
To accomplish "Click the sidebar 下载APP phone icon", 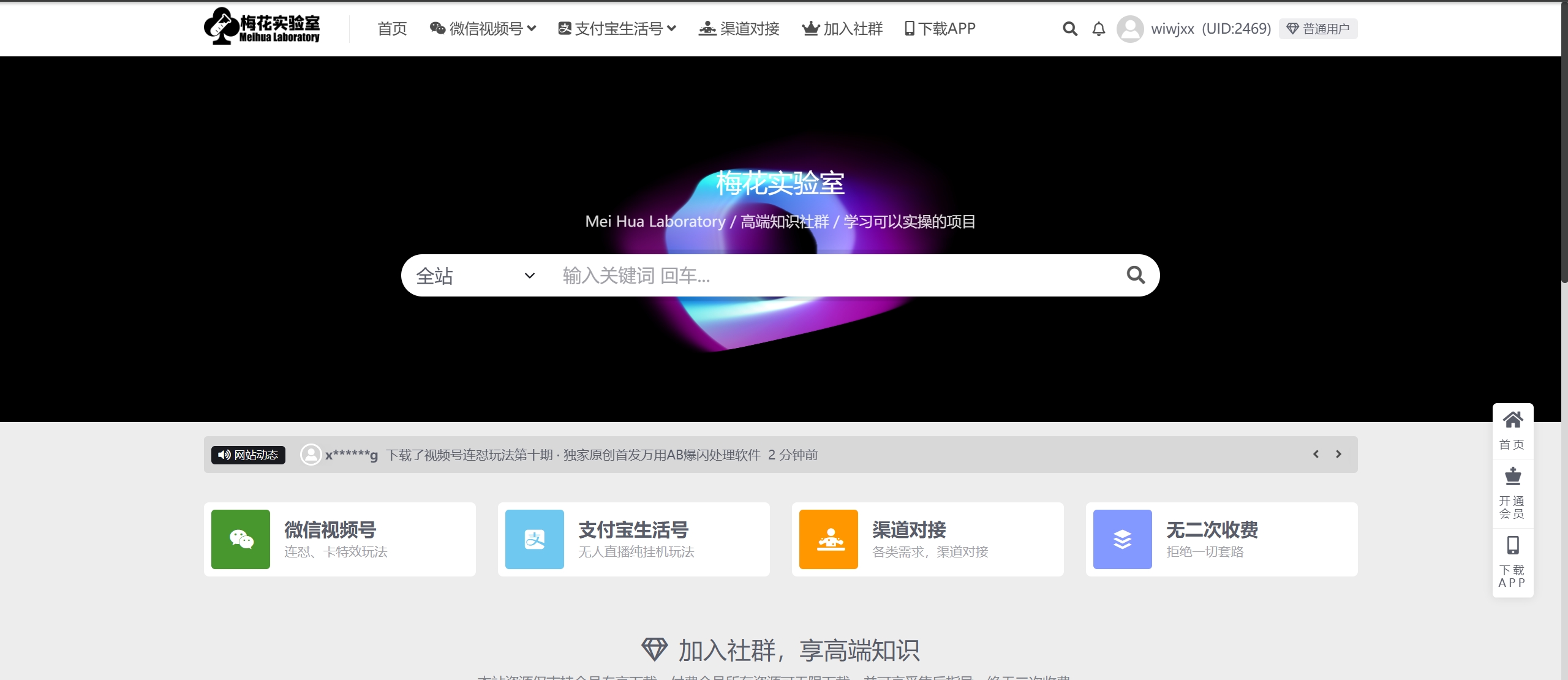I will coord(1512,545).
